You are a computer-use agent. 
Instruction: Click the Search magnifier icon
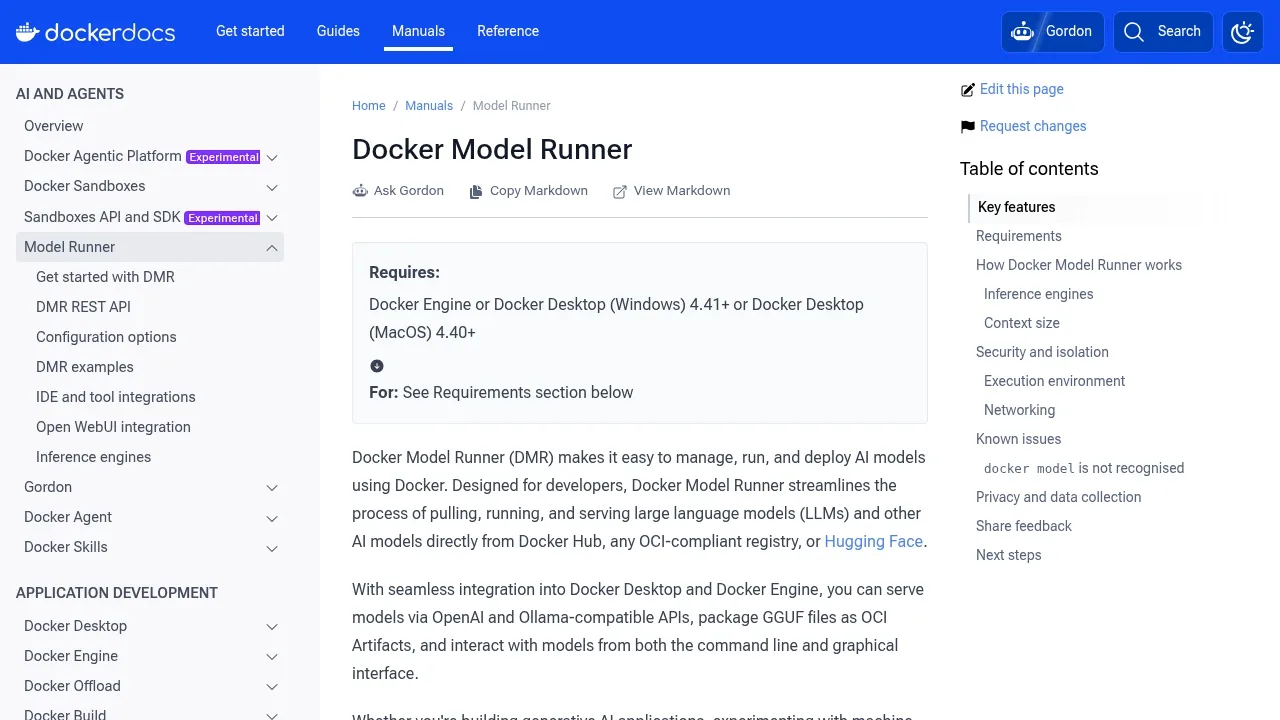point(1134,32)
